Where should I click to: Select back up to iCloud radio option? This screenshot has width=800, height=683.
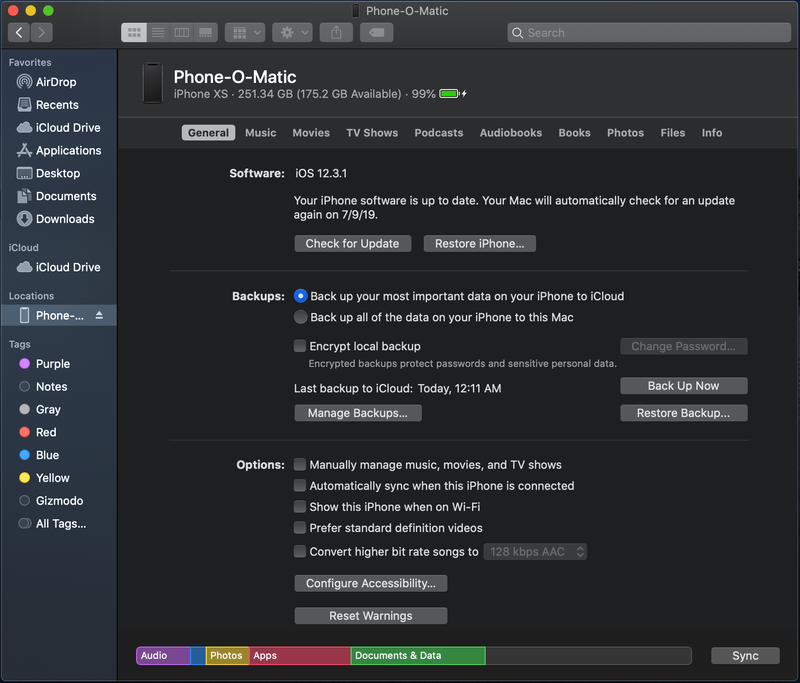click(x=301, y=296)
